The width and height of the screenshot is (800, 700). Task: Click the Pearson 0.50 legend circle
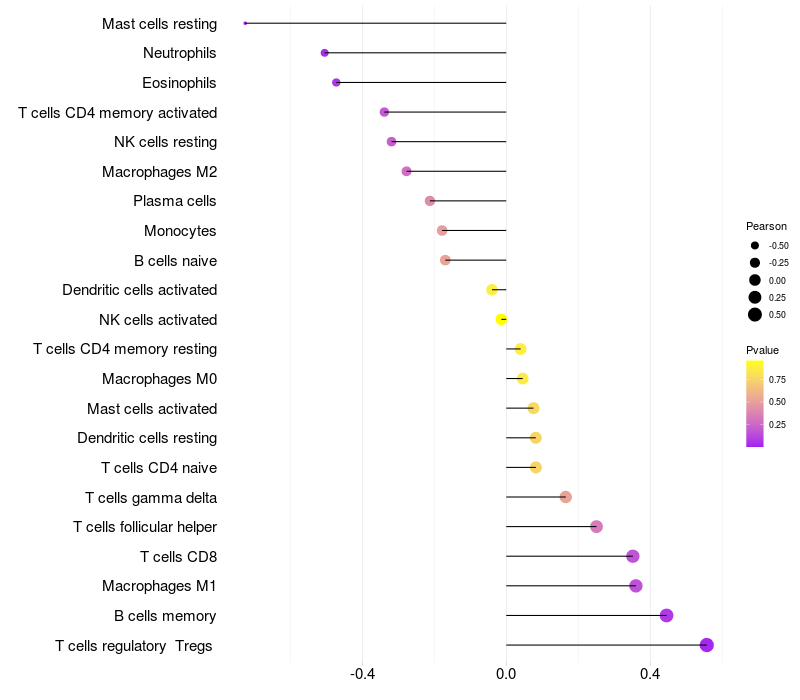[755, 315]
